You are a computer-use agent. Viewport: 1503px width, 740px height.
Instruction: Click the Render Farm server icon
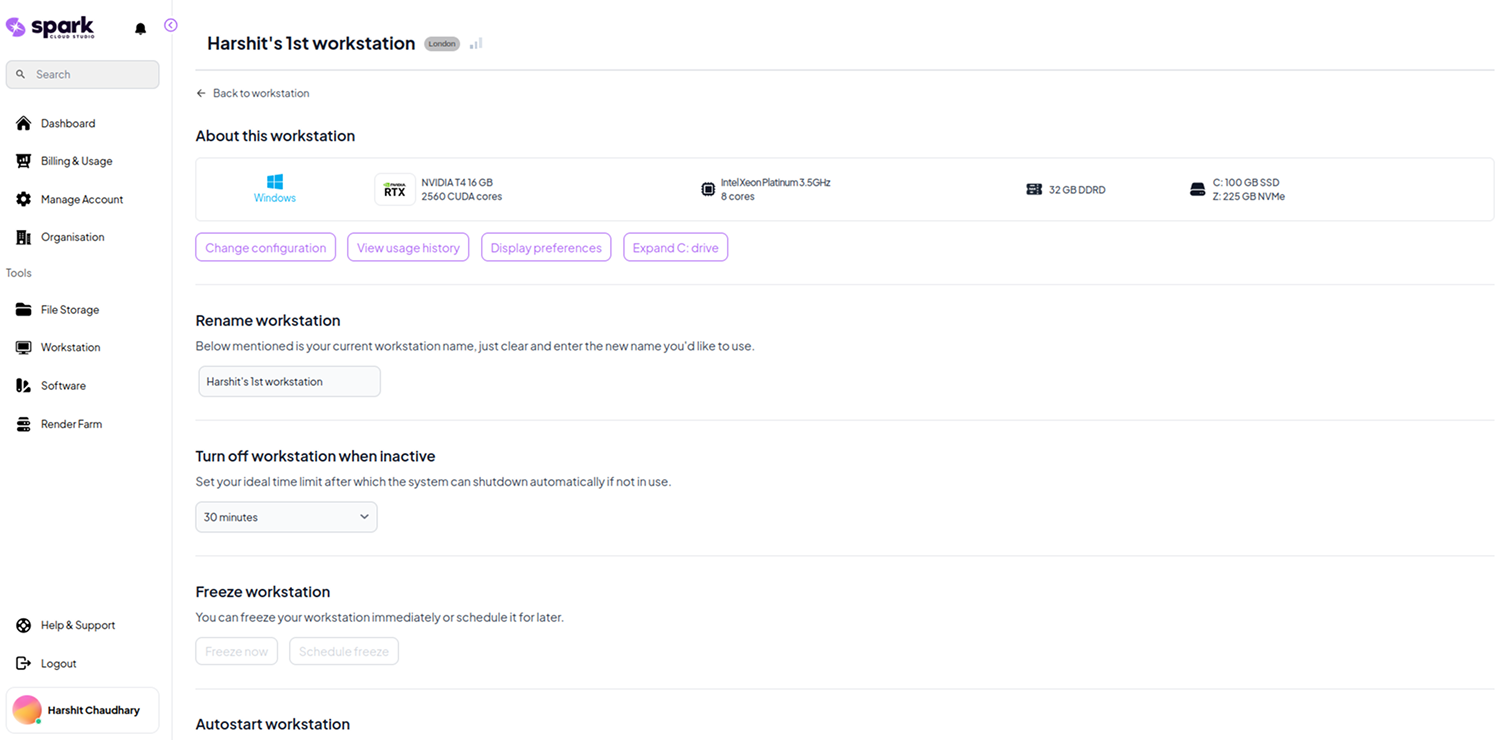click(x=23, y=424)
